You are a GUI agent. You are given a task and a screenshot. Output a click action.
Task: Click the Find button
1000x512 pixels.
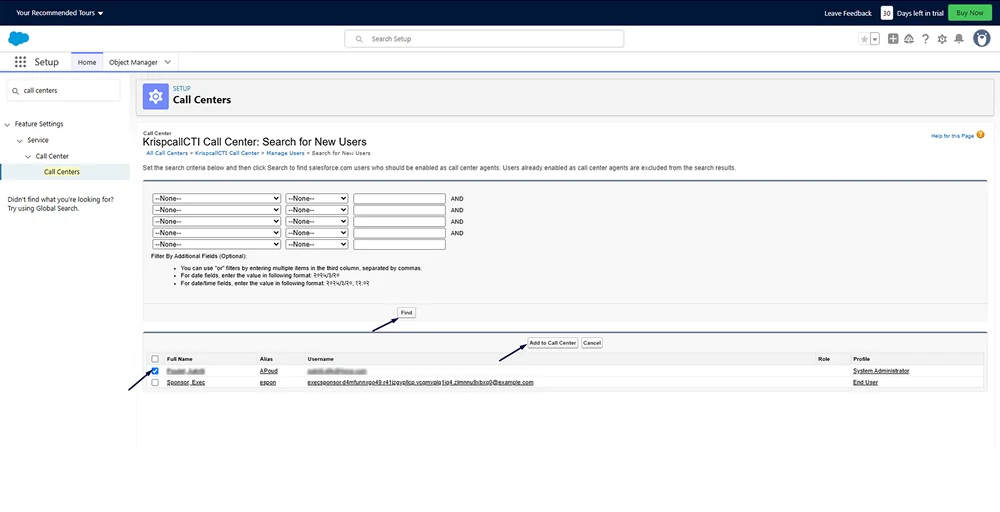click(406, 312)
